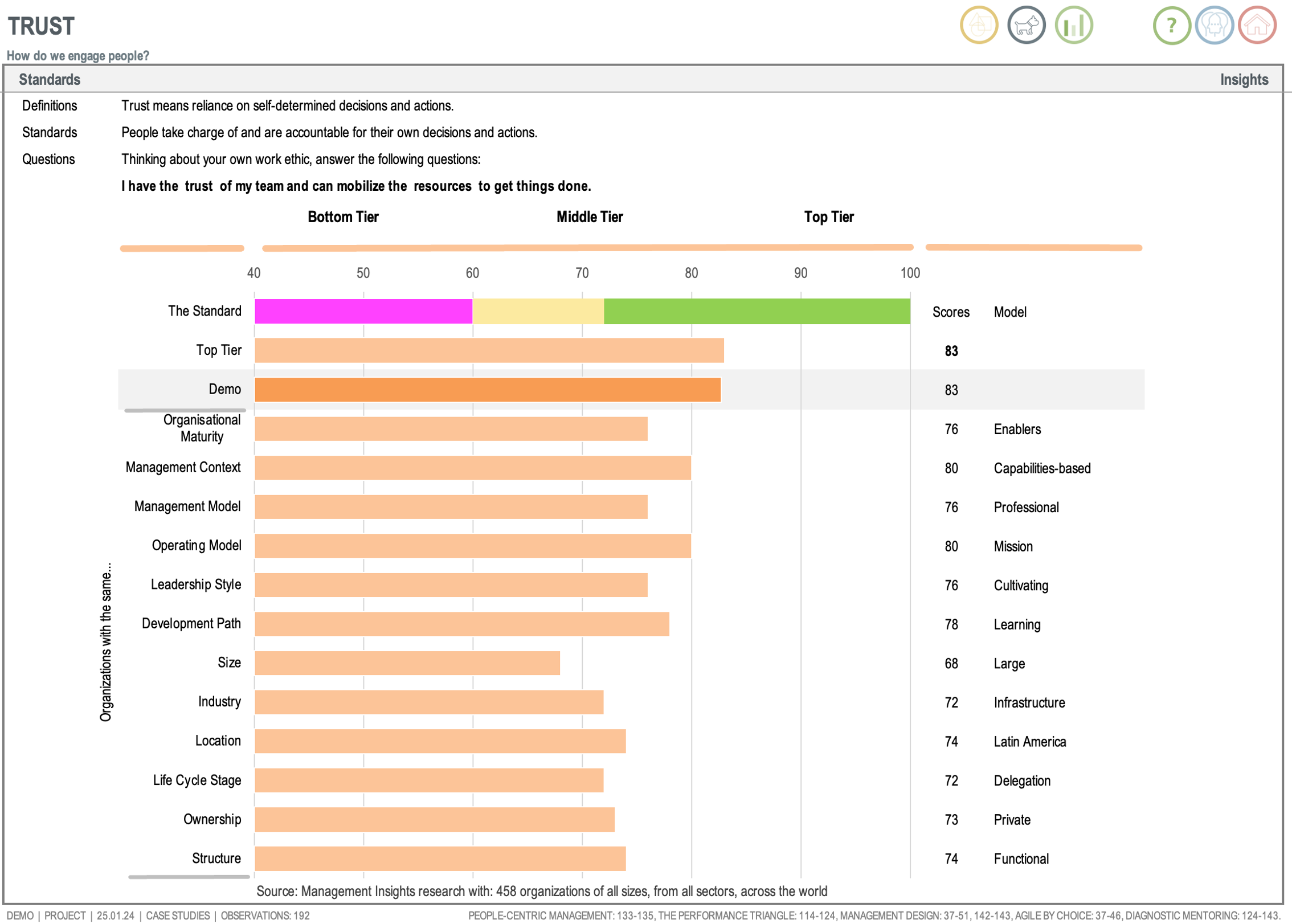The width and height of the screenshot is (1292, 924).
Task: Click the Learning model value
Action: click(x=1017, y=625)
